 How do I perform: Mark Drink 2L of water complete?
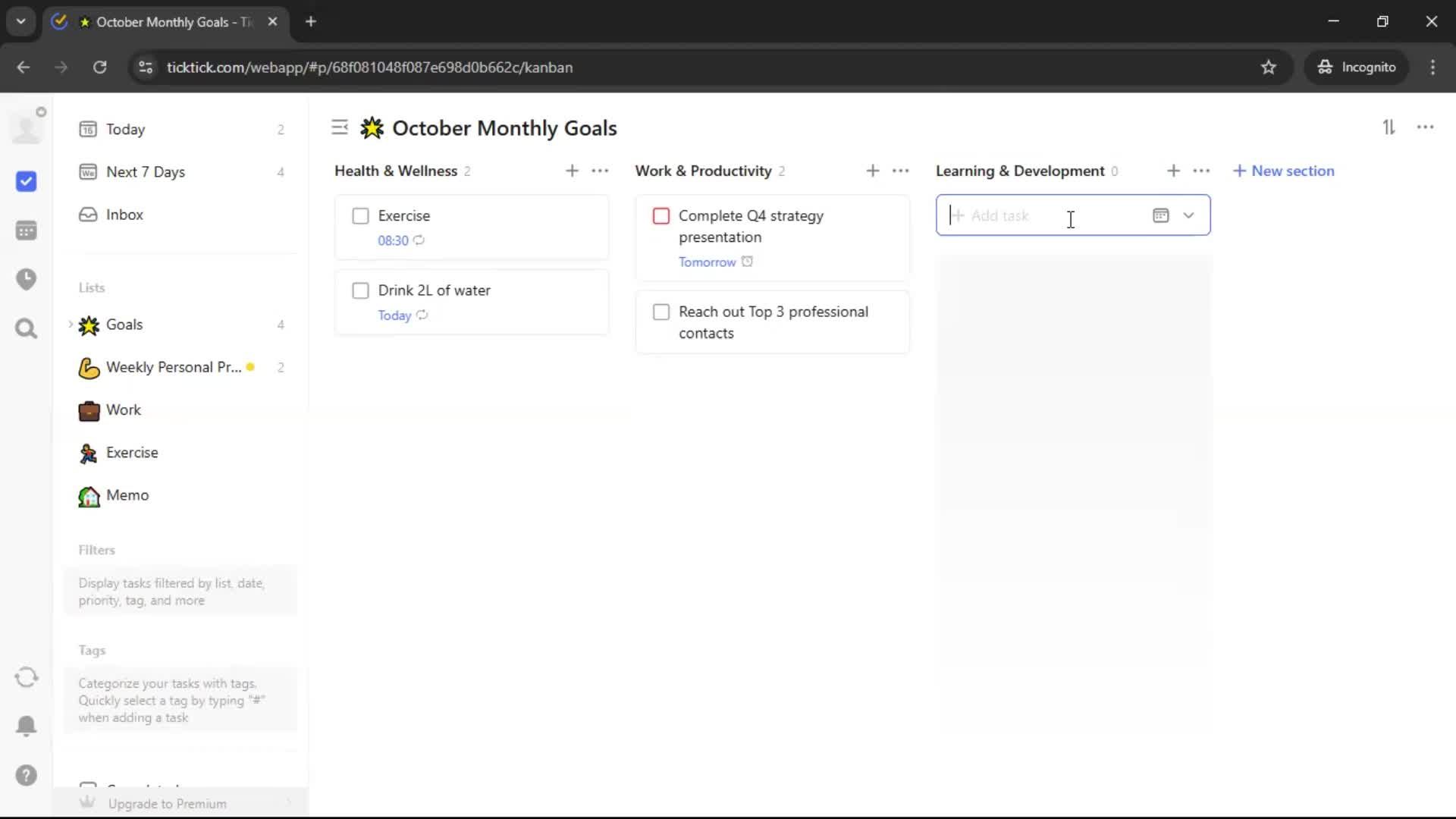360,290
